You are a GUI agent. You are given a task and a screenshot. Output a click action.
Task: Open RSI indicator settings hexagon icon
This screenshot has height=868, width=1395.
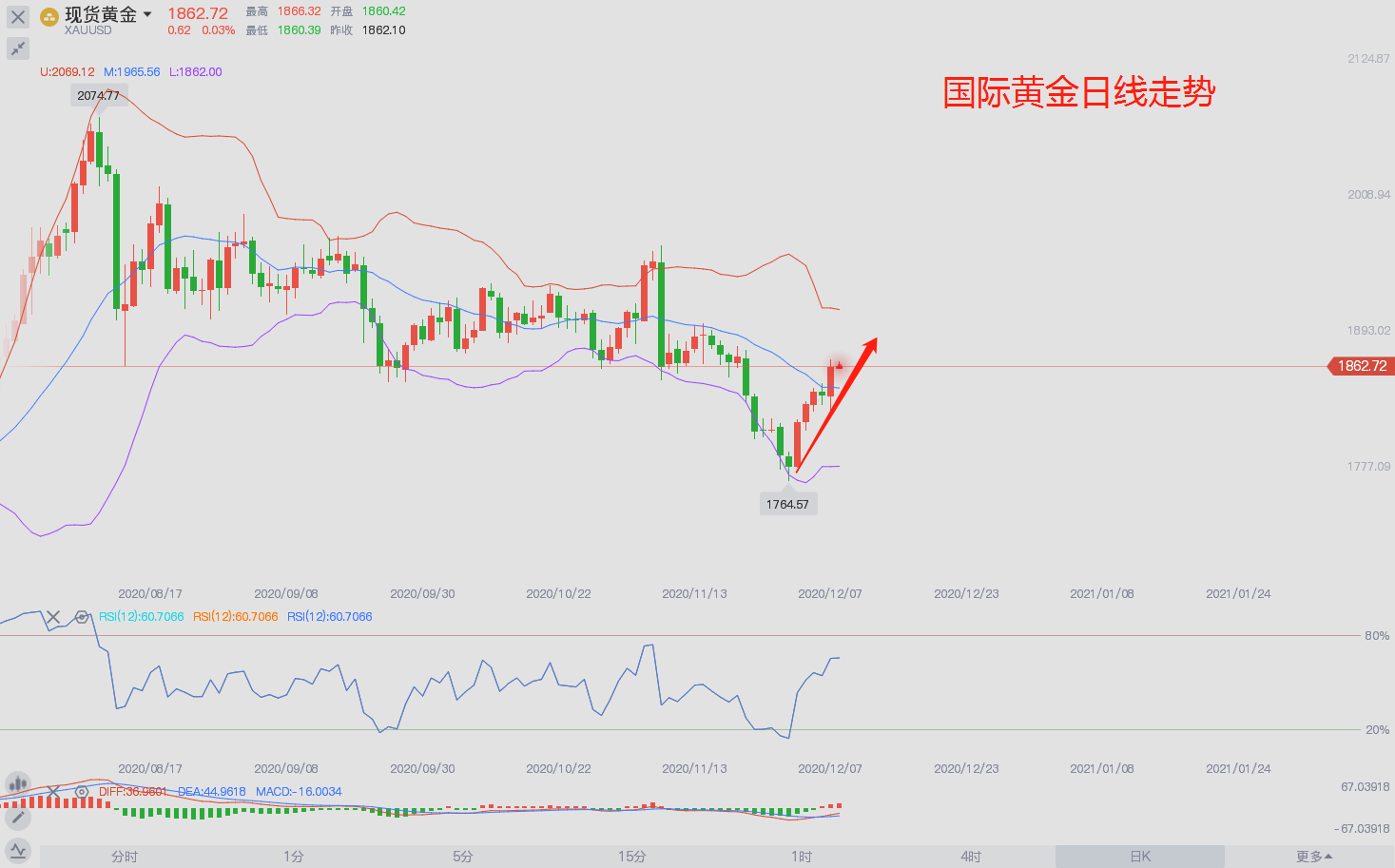[x=82, y=617]
